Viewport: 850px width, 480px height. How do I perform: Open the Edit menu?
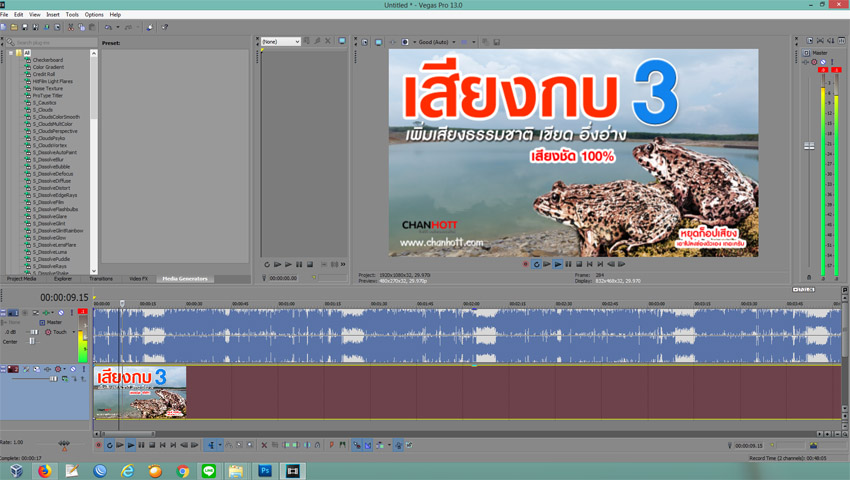[18, 15]
